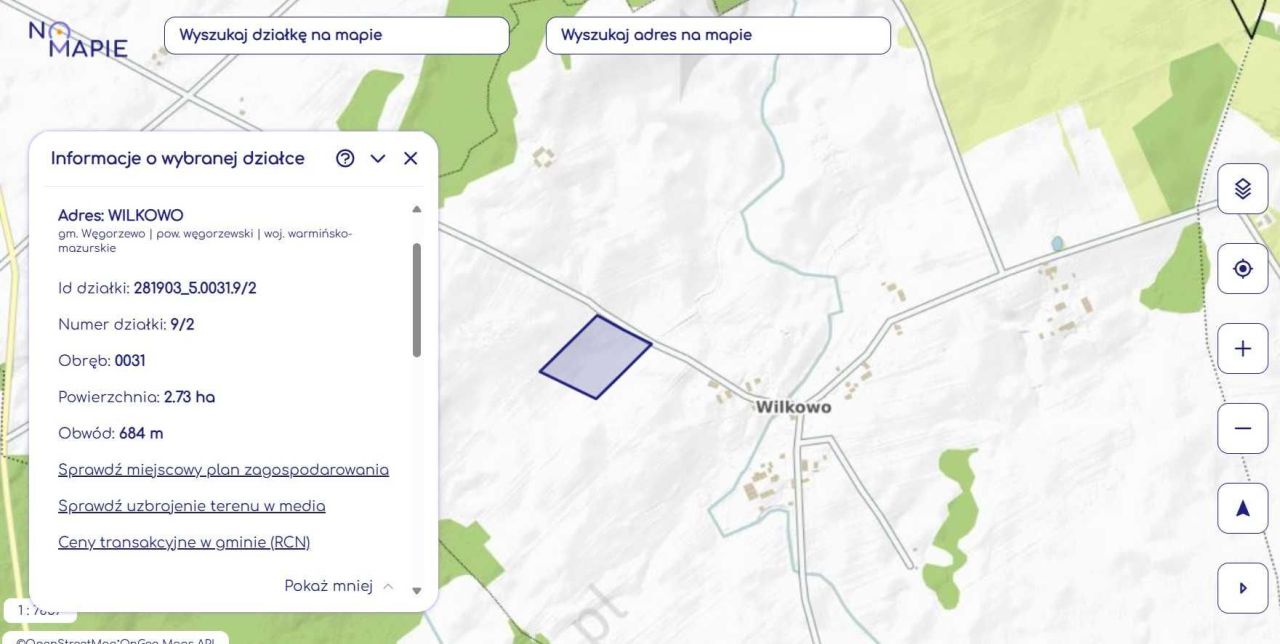Click 'Pokaż mniej' to show less
This screenshot has height=644, width=1280.
coord(339,586)
